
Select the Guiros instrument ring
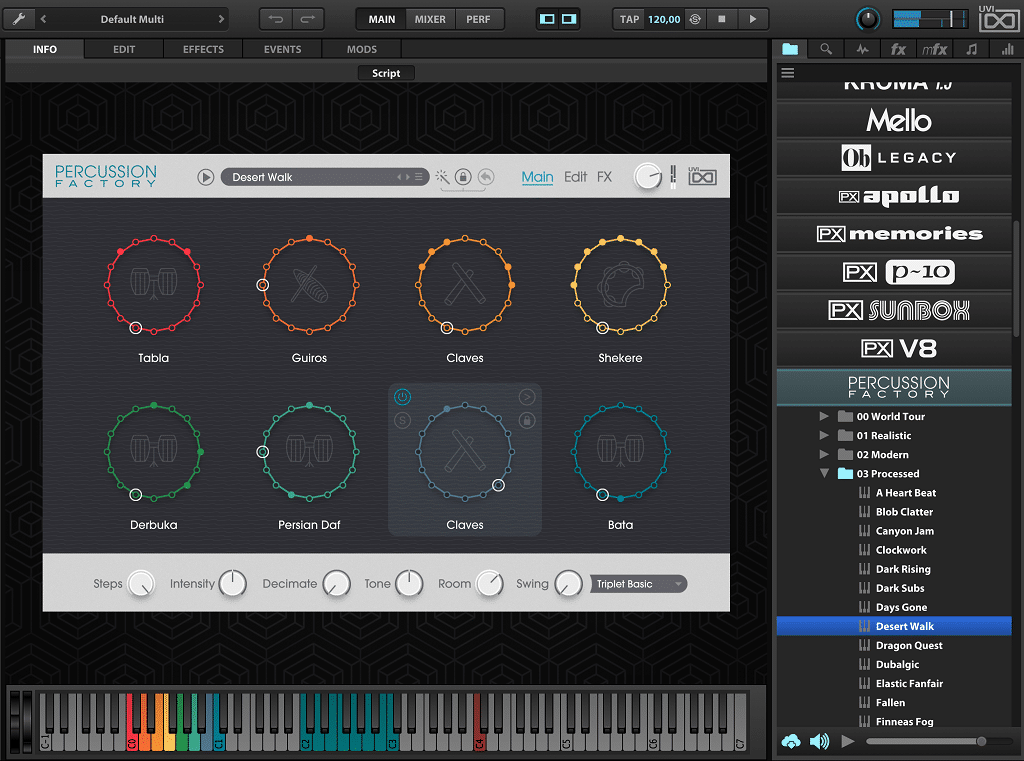309,285
